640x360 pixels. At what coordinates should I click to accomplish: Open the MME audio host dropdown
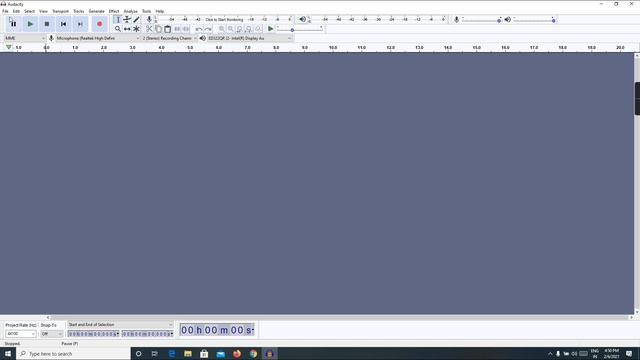(24, 38)
